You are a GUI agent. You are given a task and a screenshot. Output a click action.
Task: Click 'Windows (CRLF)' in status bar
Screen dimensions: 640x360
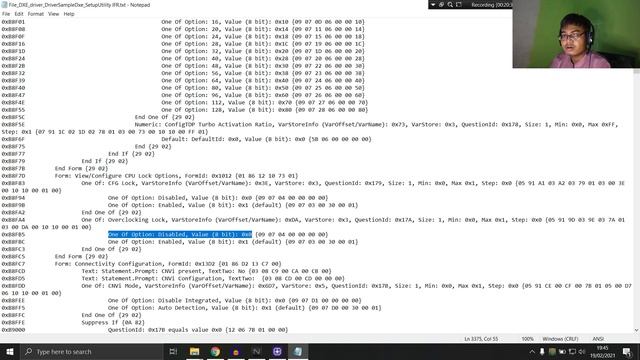(560, 339)
